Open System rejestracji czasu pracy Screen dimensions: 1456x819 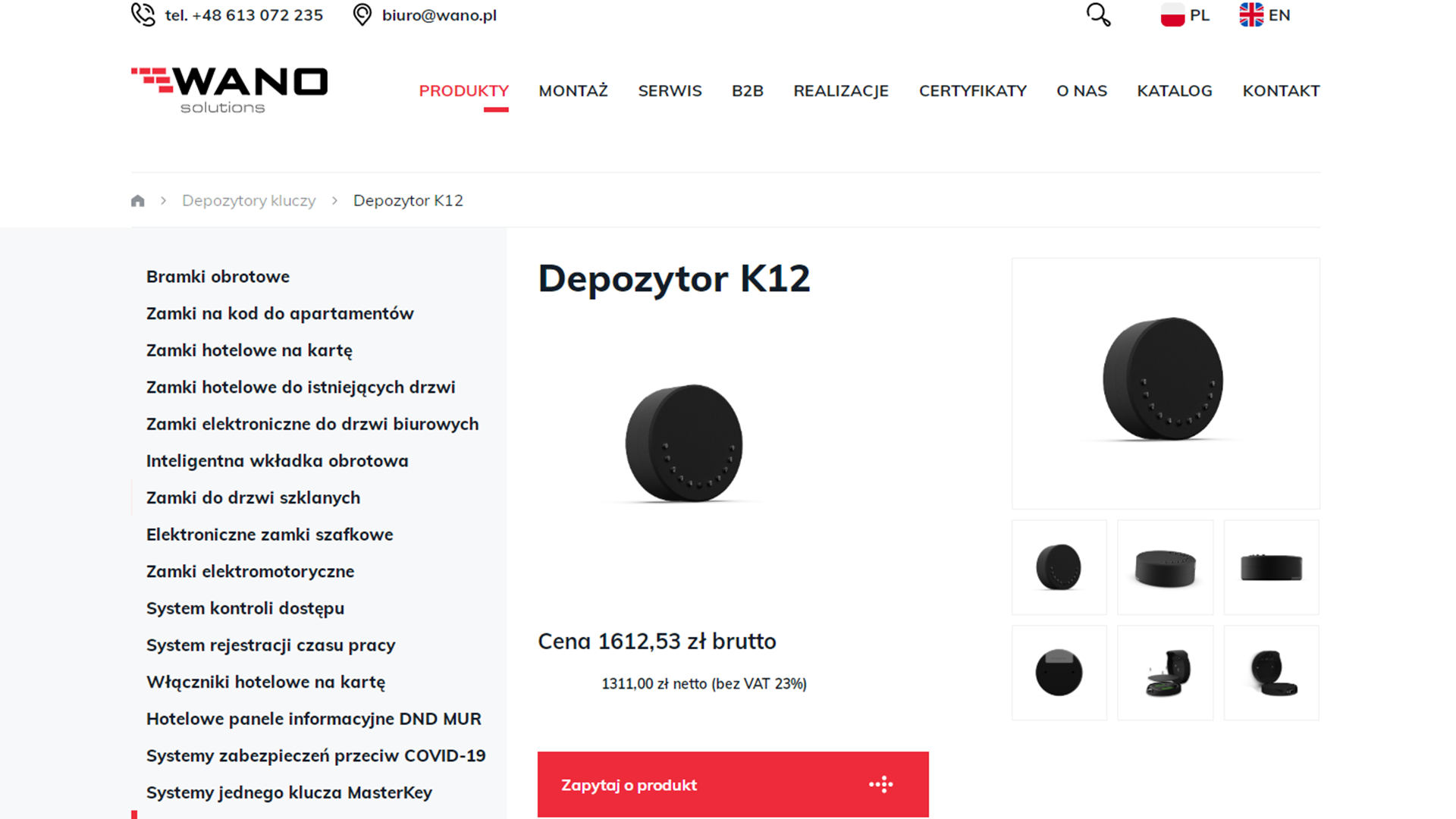(x=271, y=645)
